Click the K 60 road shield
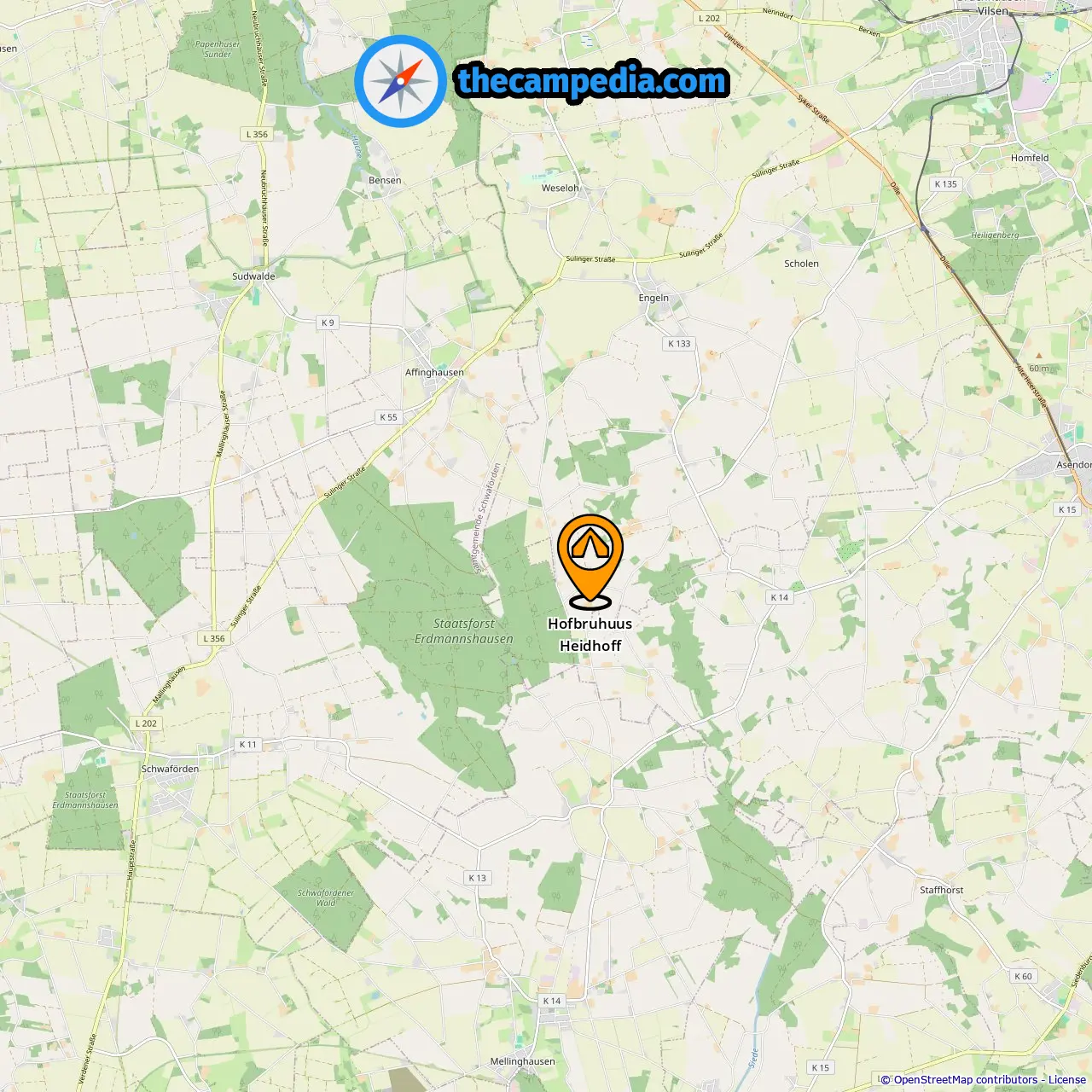 pyautogui.click(x=1023, y=976)
